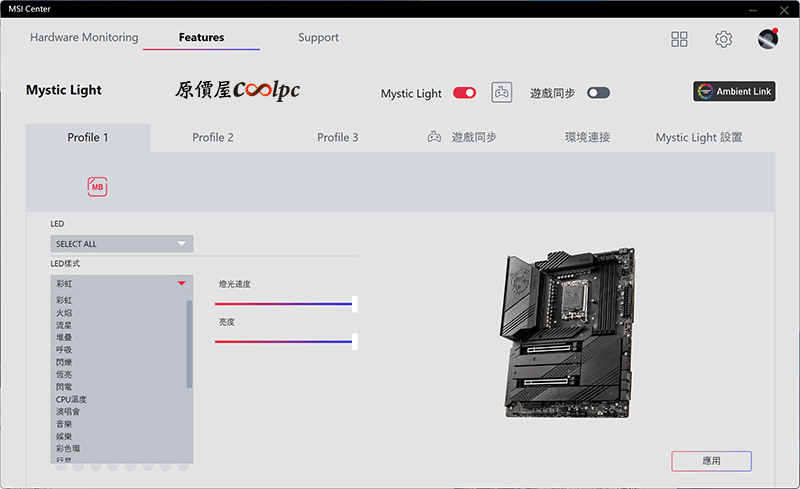Open the settings gear
The width and height of the screenshot is (800, 489).
[x=723, y=39]
